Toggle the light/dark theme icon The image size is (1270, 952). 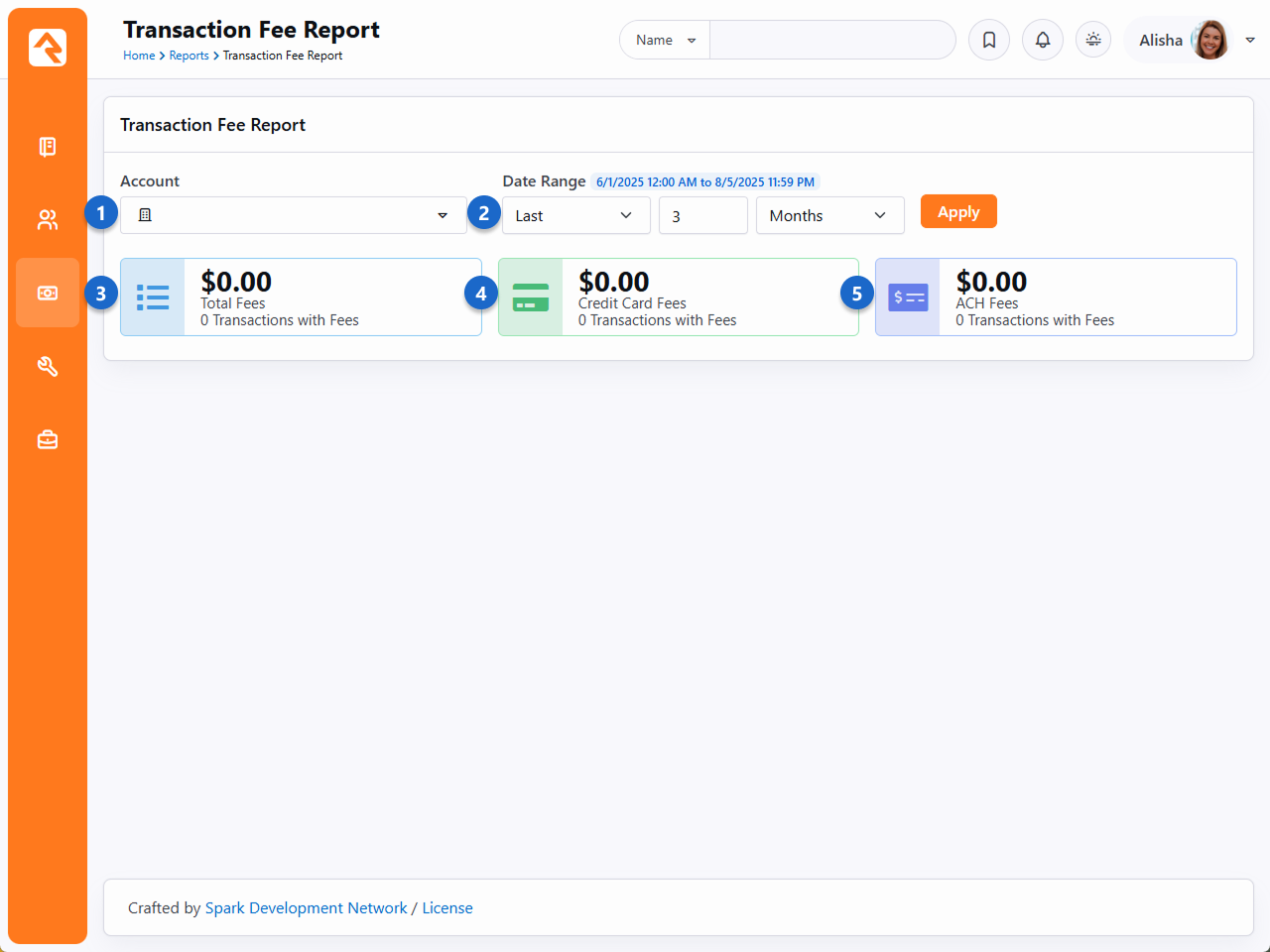click(x=1093, y=40)
